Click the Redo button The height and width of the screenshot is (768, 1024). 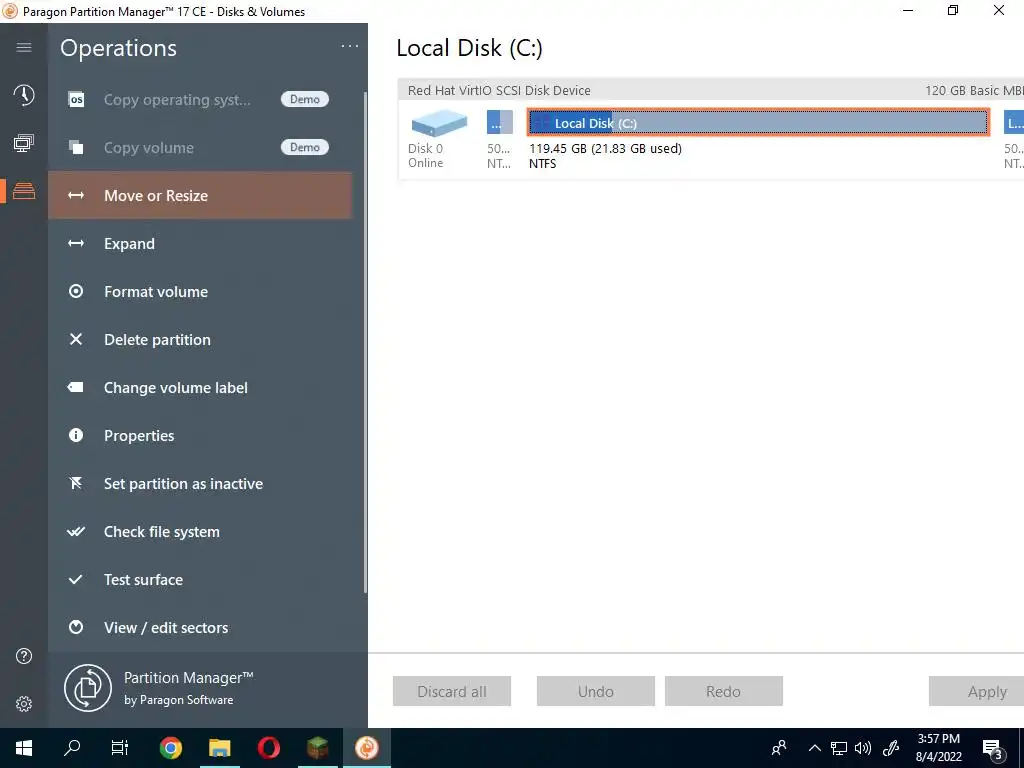pos(724,691)
